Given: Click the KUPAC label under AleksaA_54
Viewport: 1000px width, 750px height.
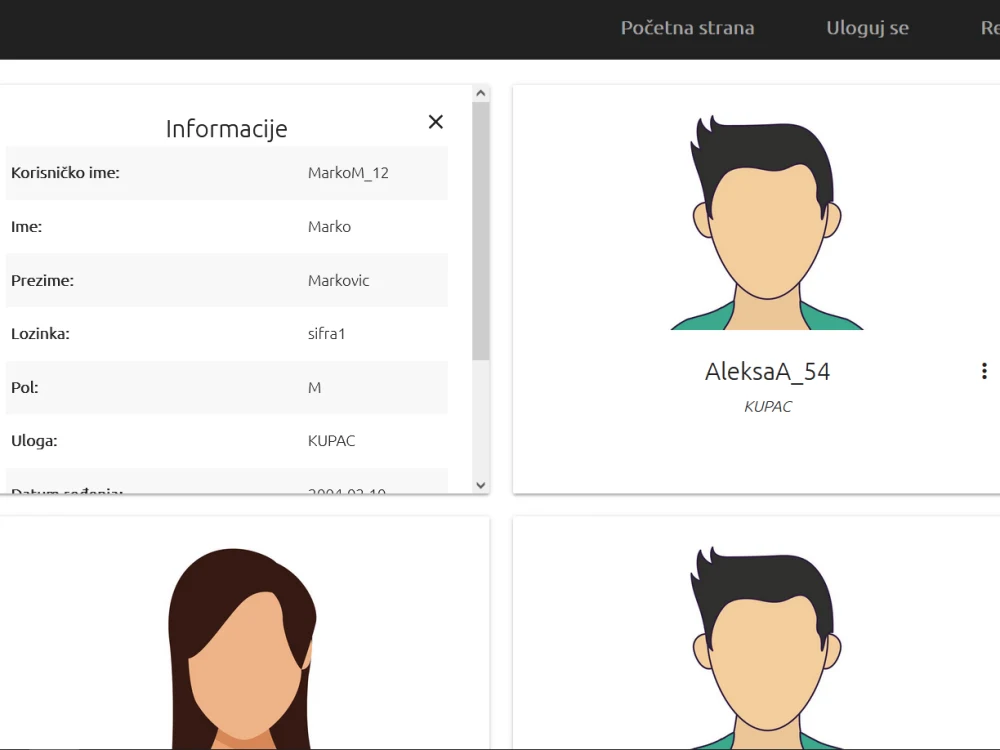Looking at the screenshot, I should pos(767,407).
